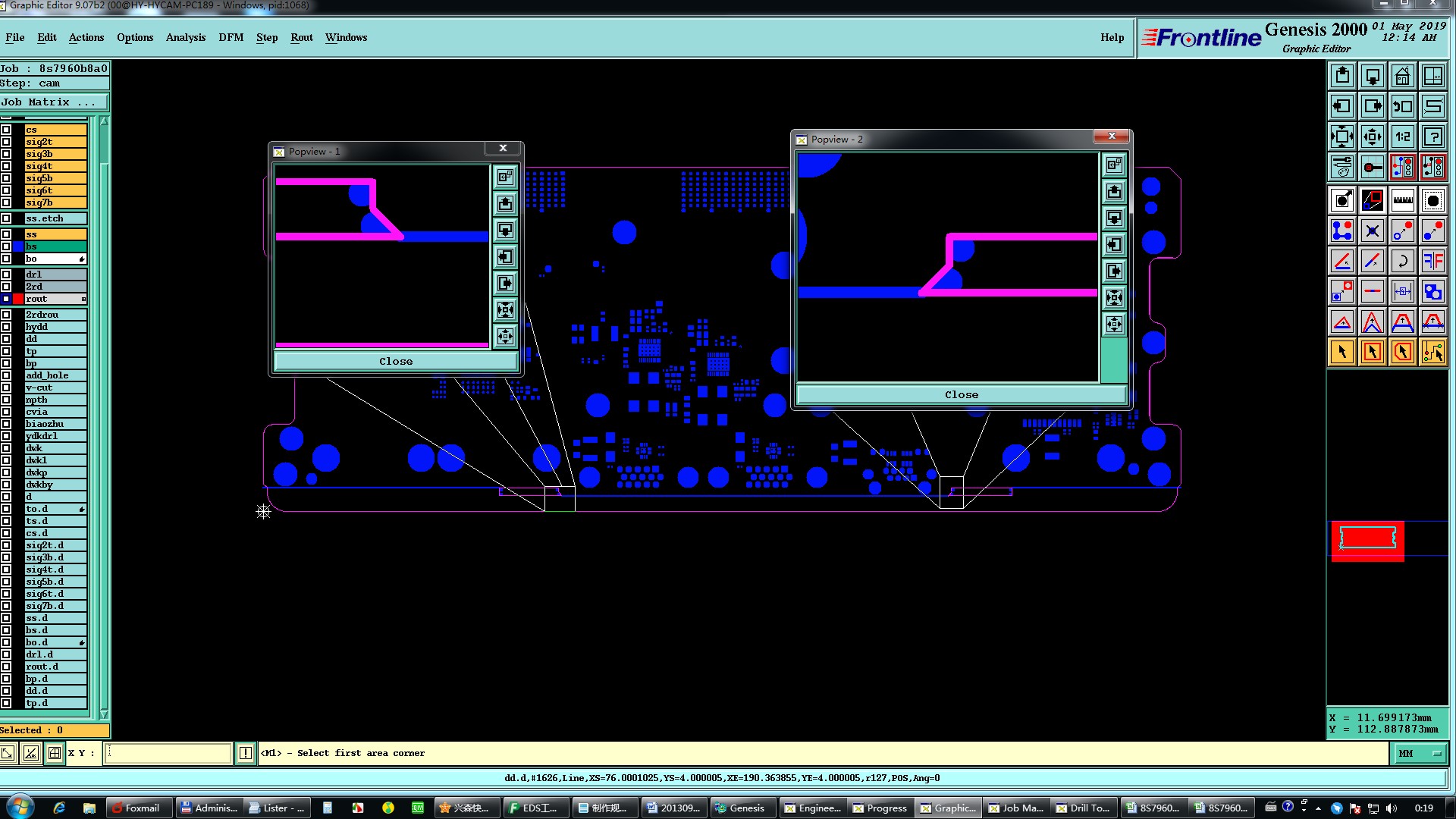
Task: Click the question mark help icon
Action: tap(1433, 136)
